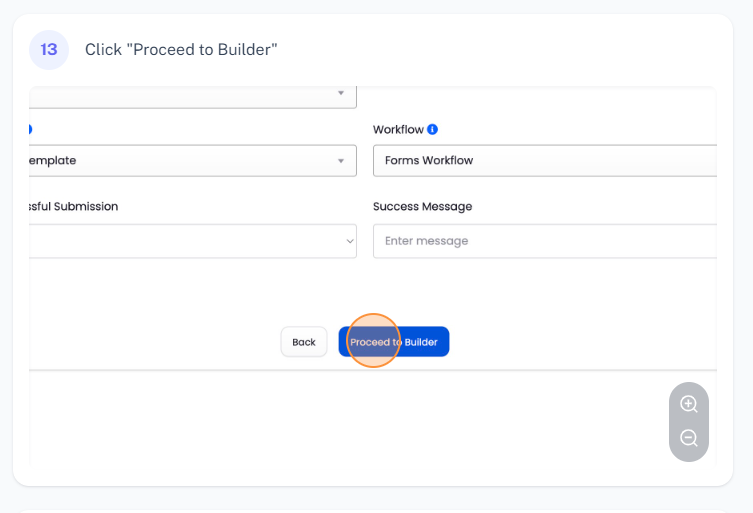
Task: Click the Workflow field label
Action: 398,129
